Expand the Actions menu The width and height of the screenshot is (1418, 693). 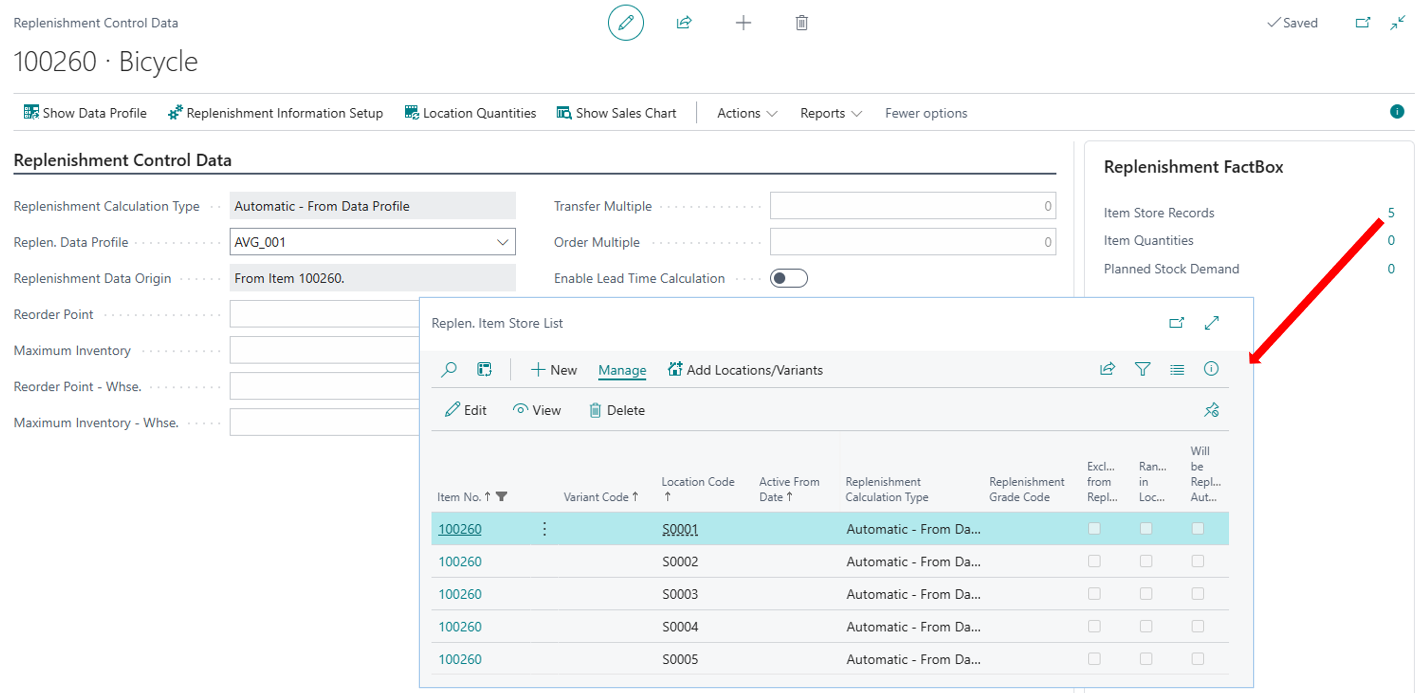pos(746,113)
